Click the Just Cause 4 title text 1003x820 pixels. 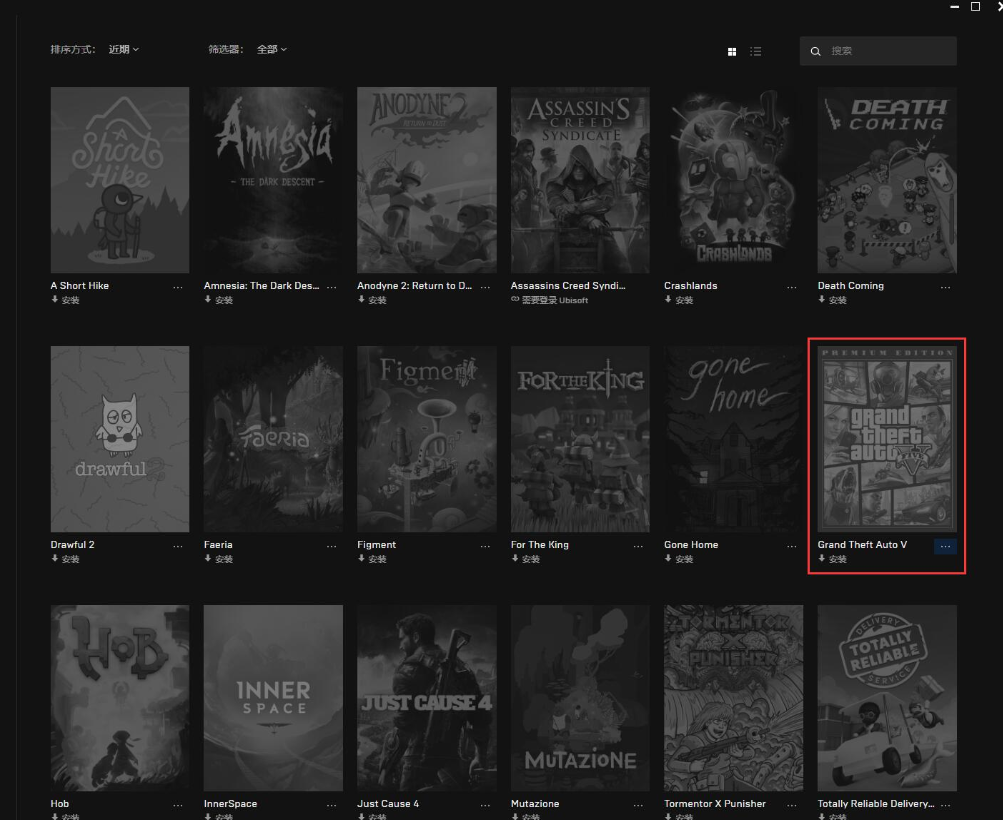coord(388,804)
